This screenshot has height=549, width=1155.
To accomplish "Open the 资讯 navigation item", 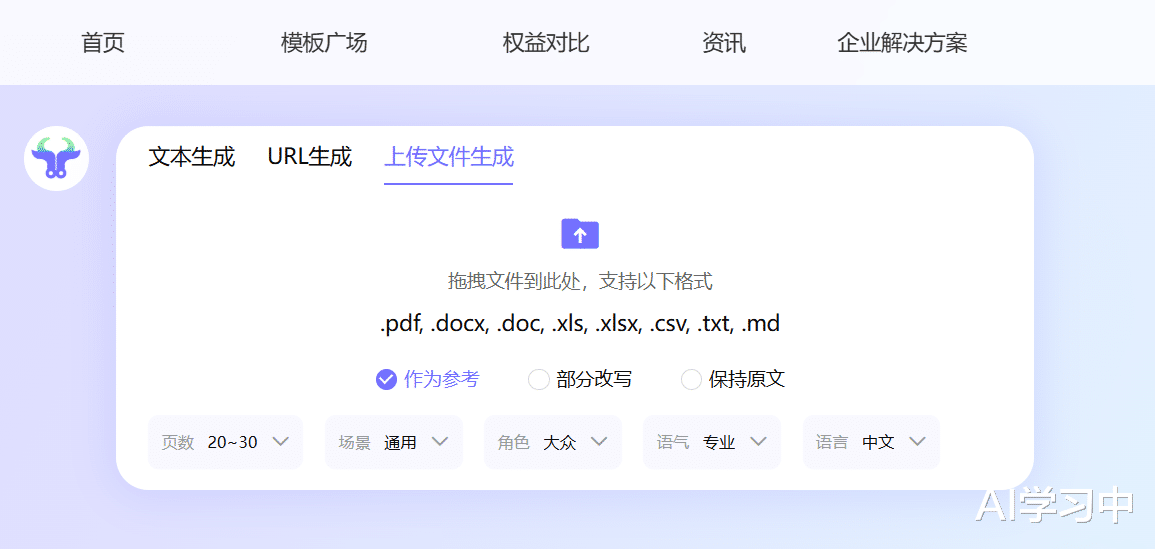I will pyautogui.click(x=724, y=43).
